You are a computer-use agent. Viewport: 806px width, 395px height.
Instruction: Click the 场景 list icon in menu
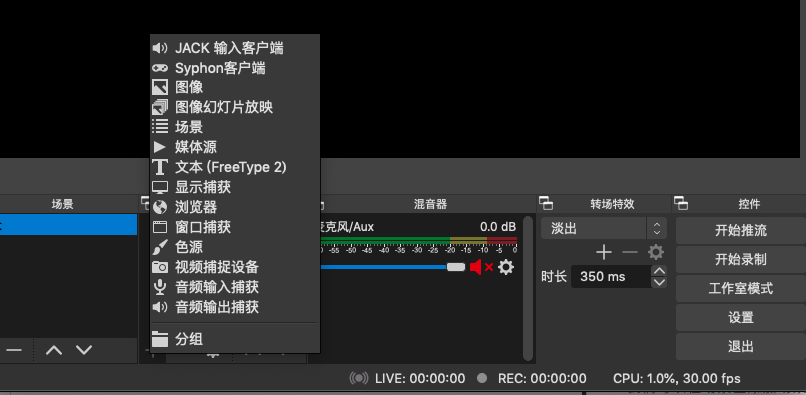click(160, 127)
